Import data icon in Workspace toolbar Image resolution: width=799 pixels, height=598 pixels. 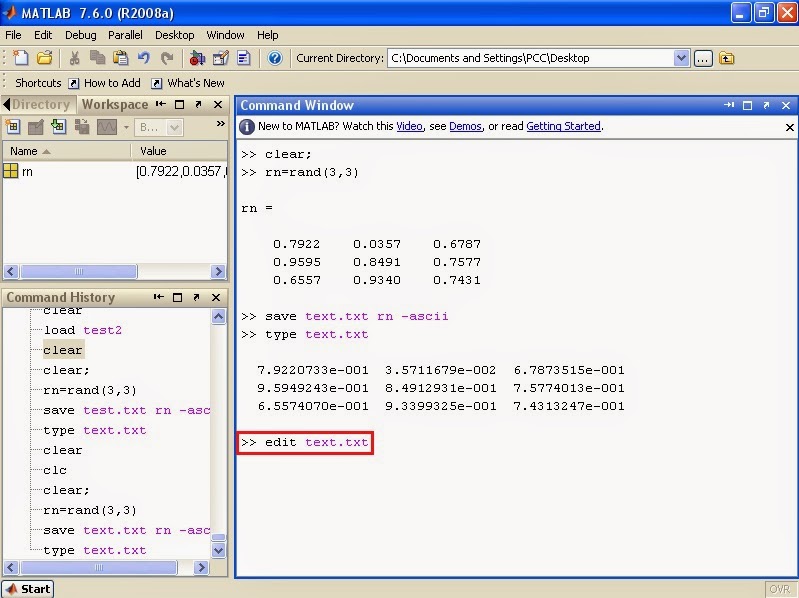point(59,126)
